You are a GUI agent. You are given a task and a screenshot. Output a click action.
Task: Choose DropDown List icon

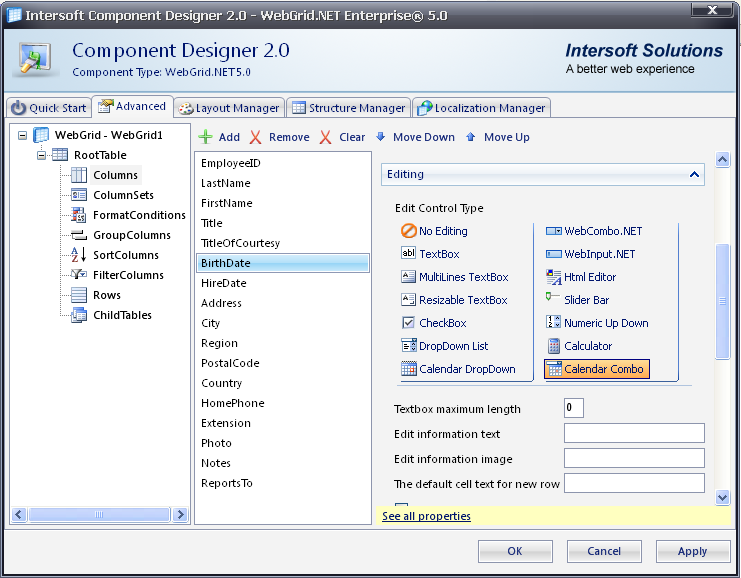tap(408, 345)
